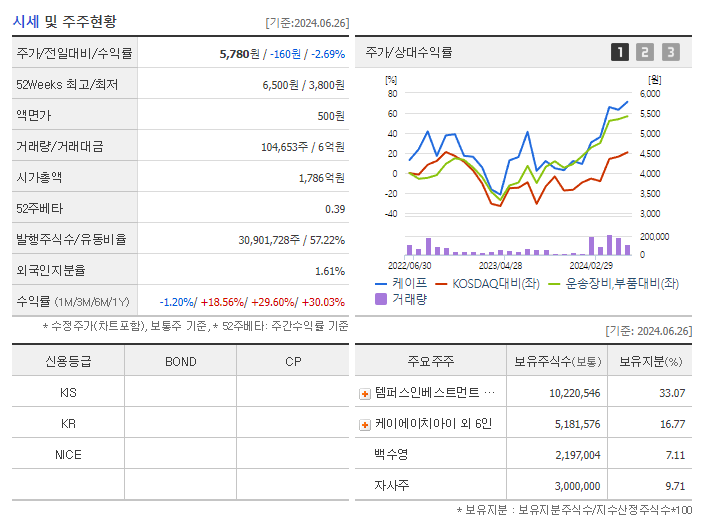702x525 pixels.
Task: Click the 보유지분(%) column header
Action: click(651, 362)
